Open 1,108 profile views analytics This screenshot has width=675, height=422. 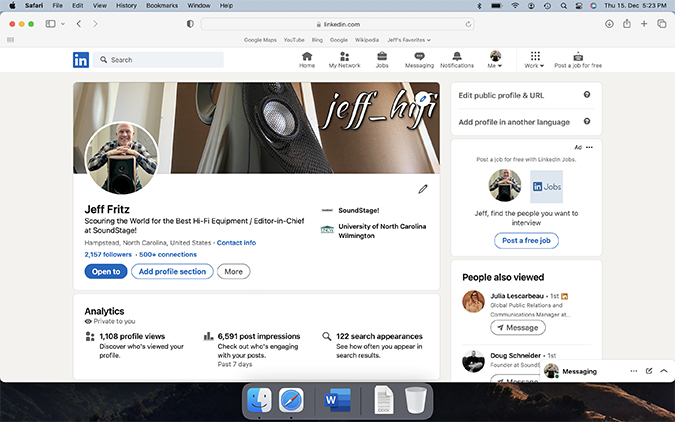pyautogui.click(x=132, y=336)
